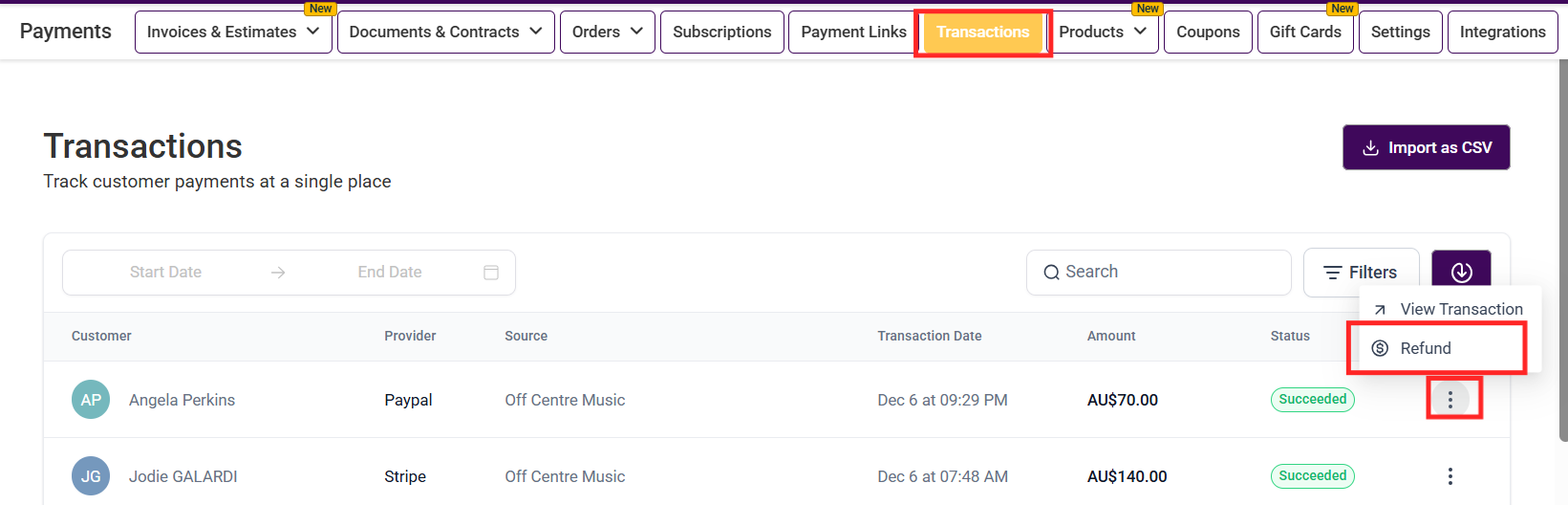
Task: Click the Start Date input field
Action: click(165, 273)
